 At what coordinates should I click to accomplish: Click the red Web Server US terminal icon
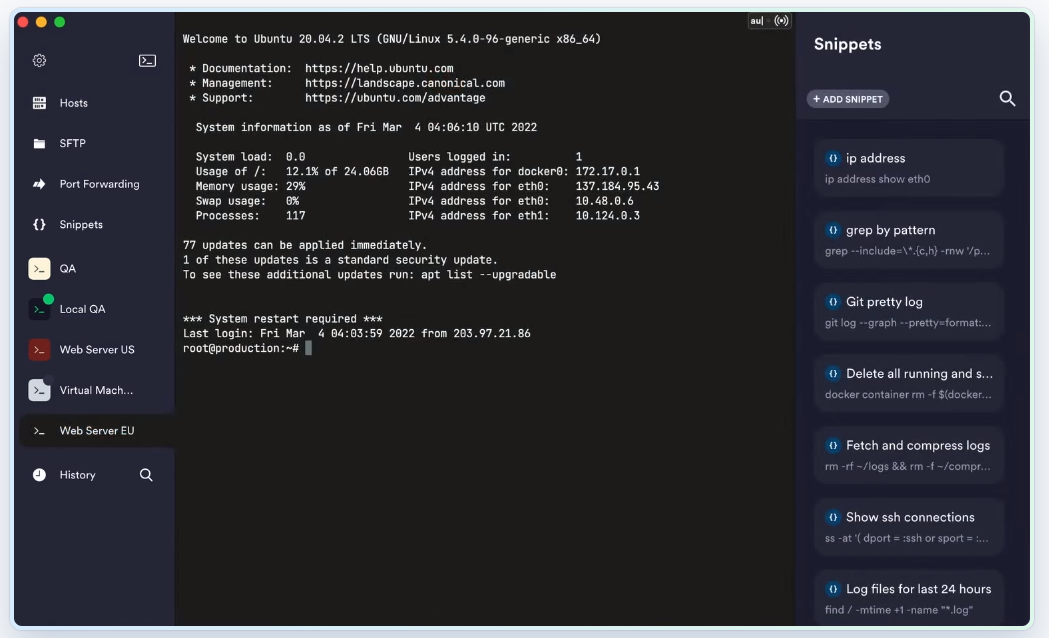tap(39, 350)
